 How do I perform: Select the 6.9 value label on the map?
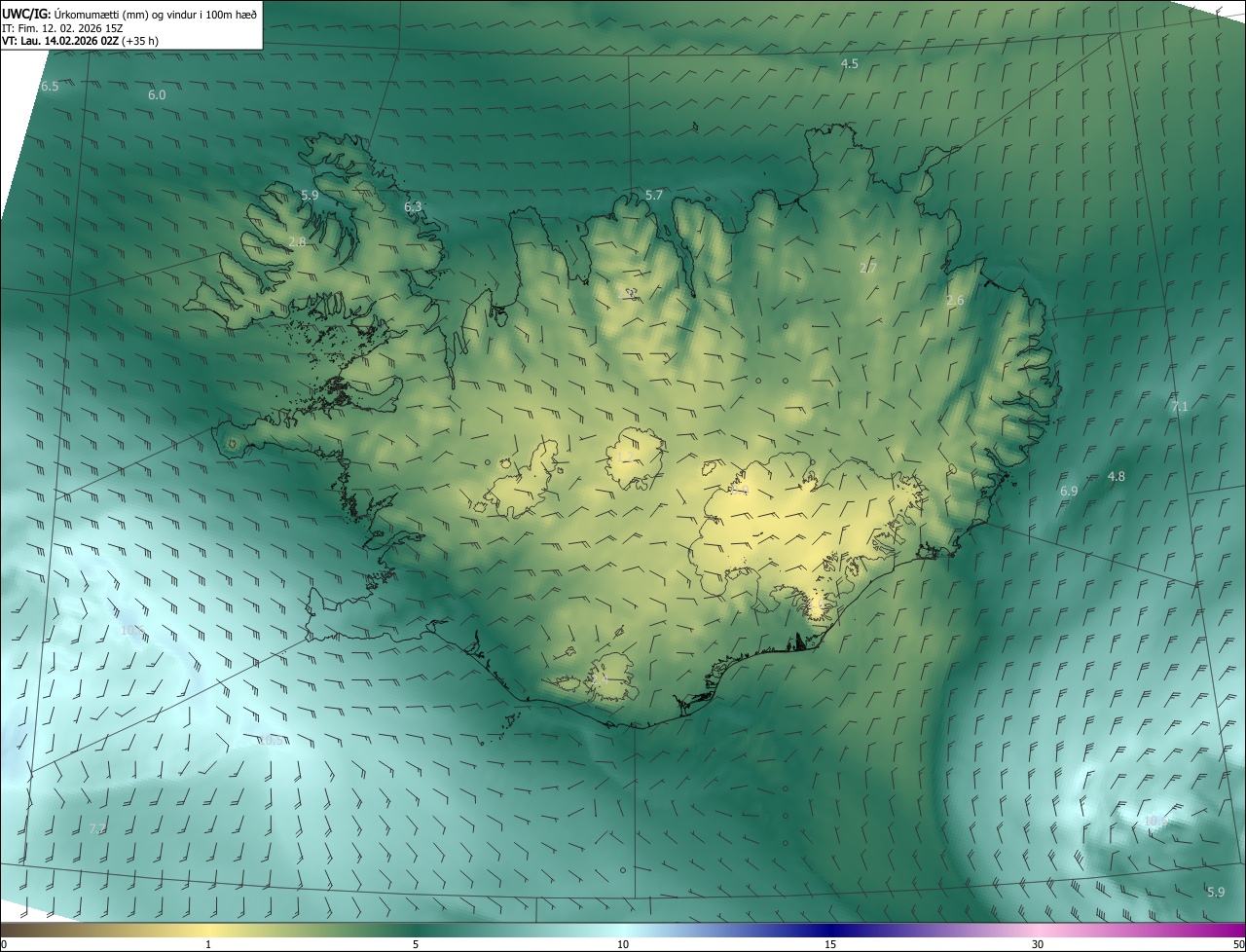1069,492
